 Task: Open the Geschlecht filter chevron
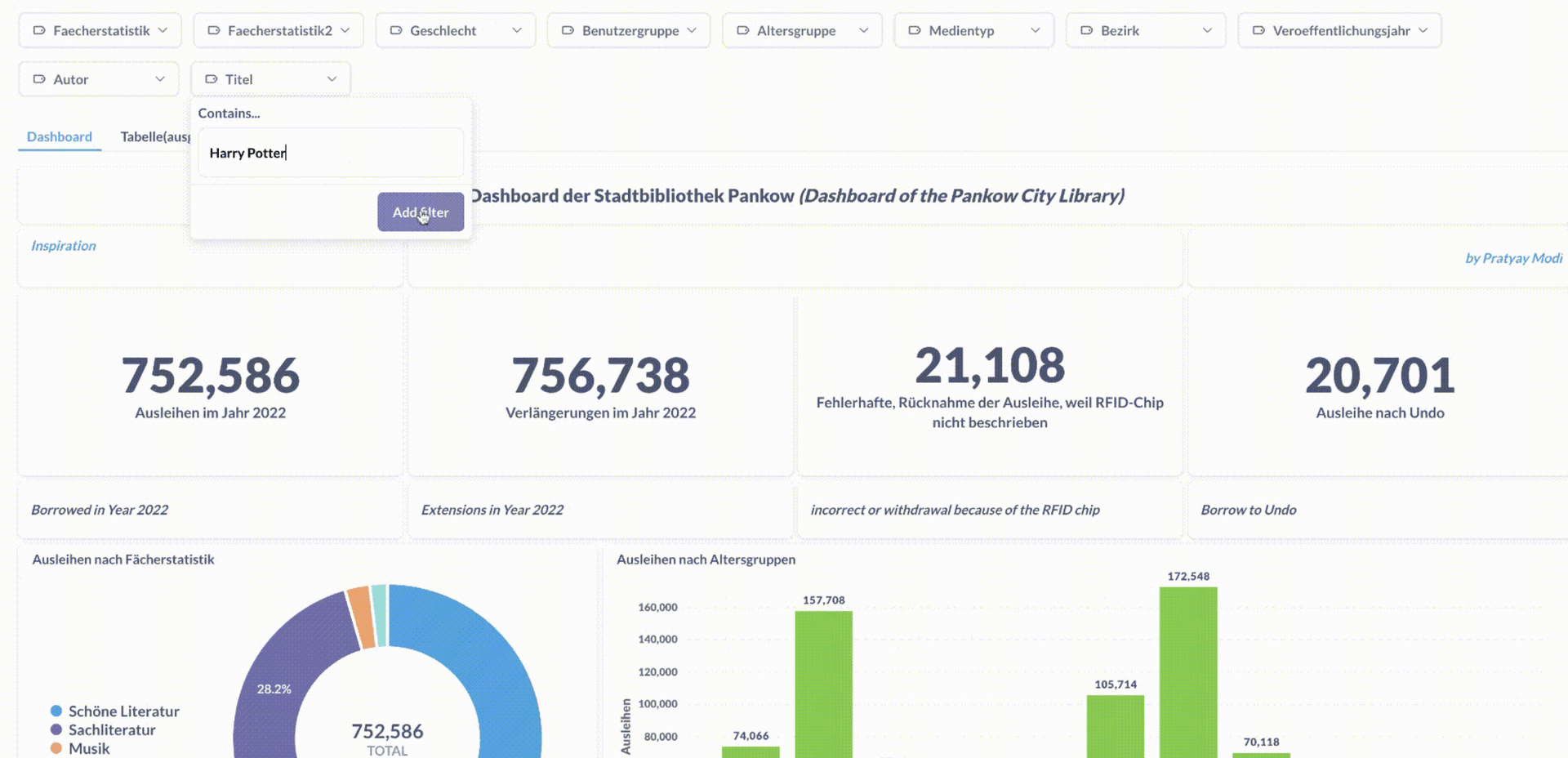[517, 30]
